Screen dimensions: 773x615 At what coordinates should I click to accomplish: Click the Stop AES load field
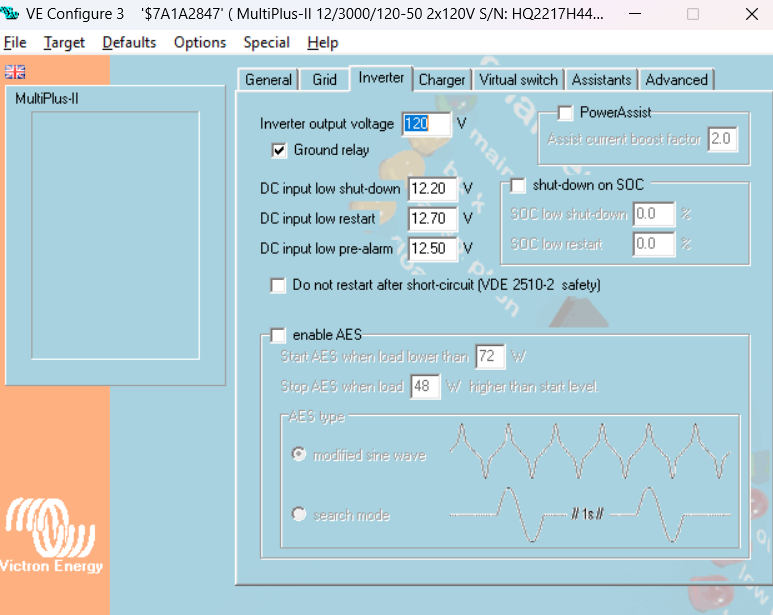[425, 386]
